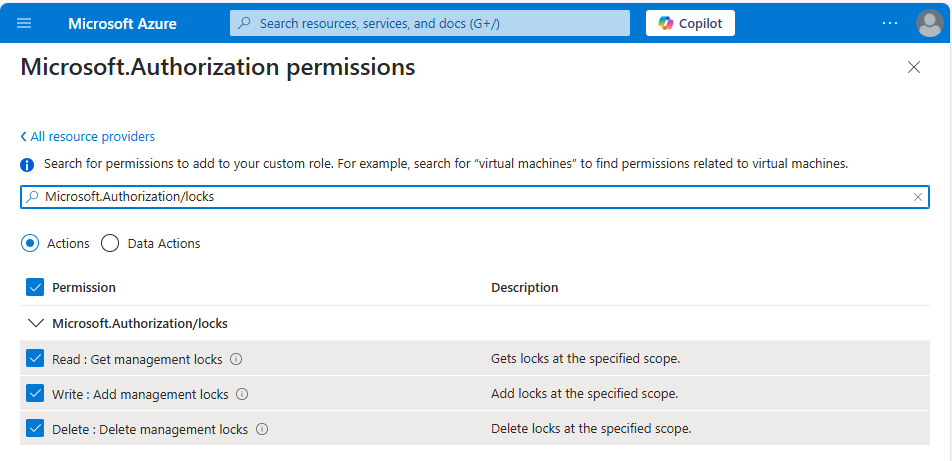Open the Azure portal hamburger menu
Viewport: 952px width, 461px height.
[24, 23]
